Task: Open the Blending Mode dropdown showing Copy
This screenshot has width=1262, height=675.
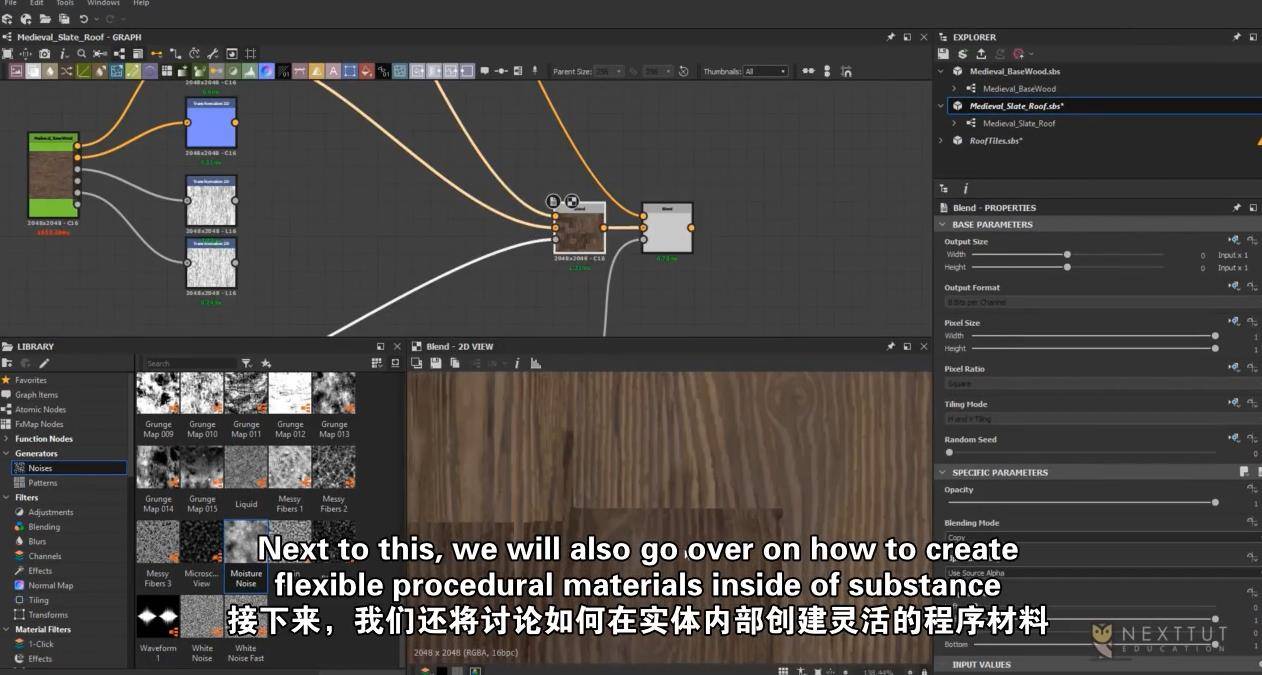Action: click(x=1101, y=537)
